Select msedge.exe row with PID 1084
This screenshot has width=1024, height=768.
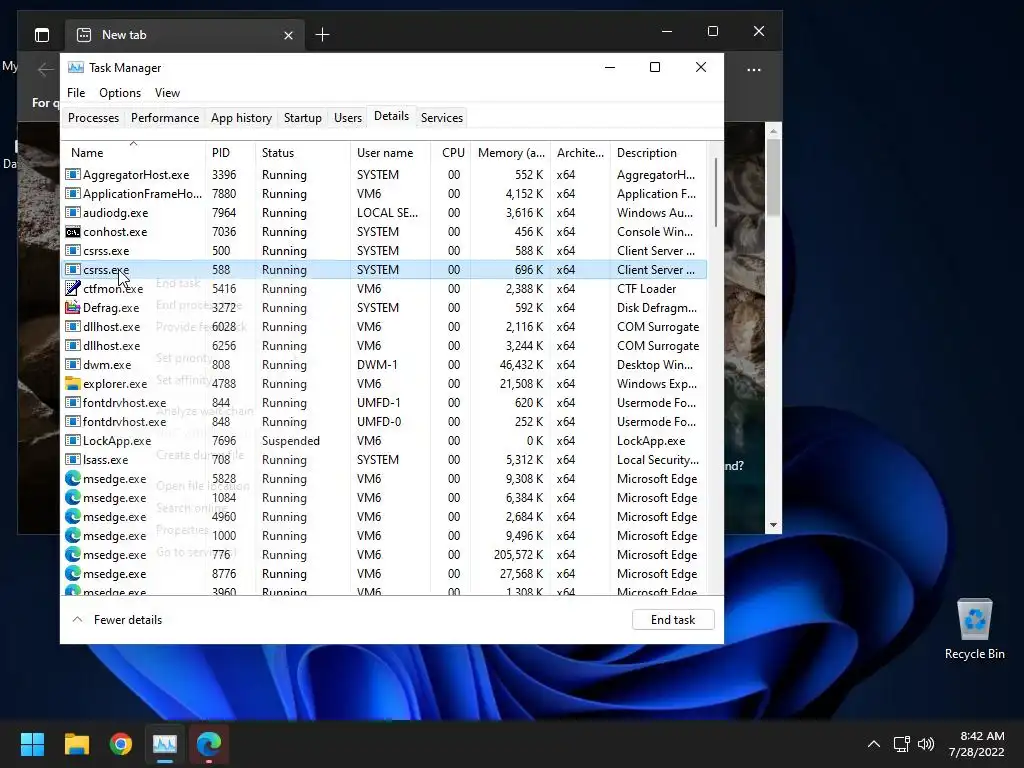point(384,498)
